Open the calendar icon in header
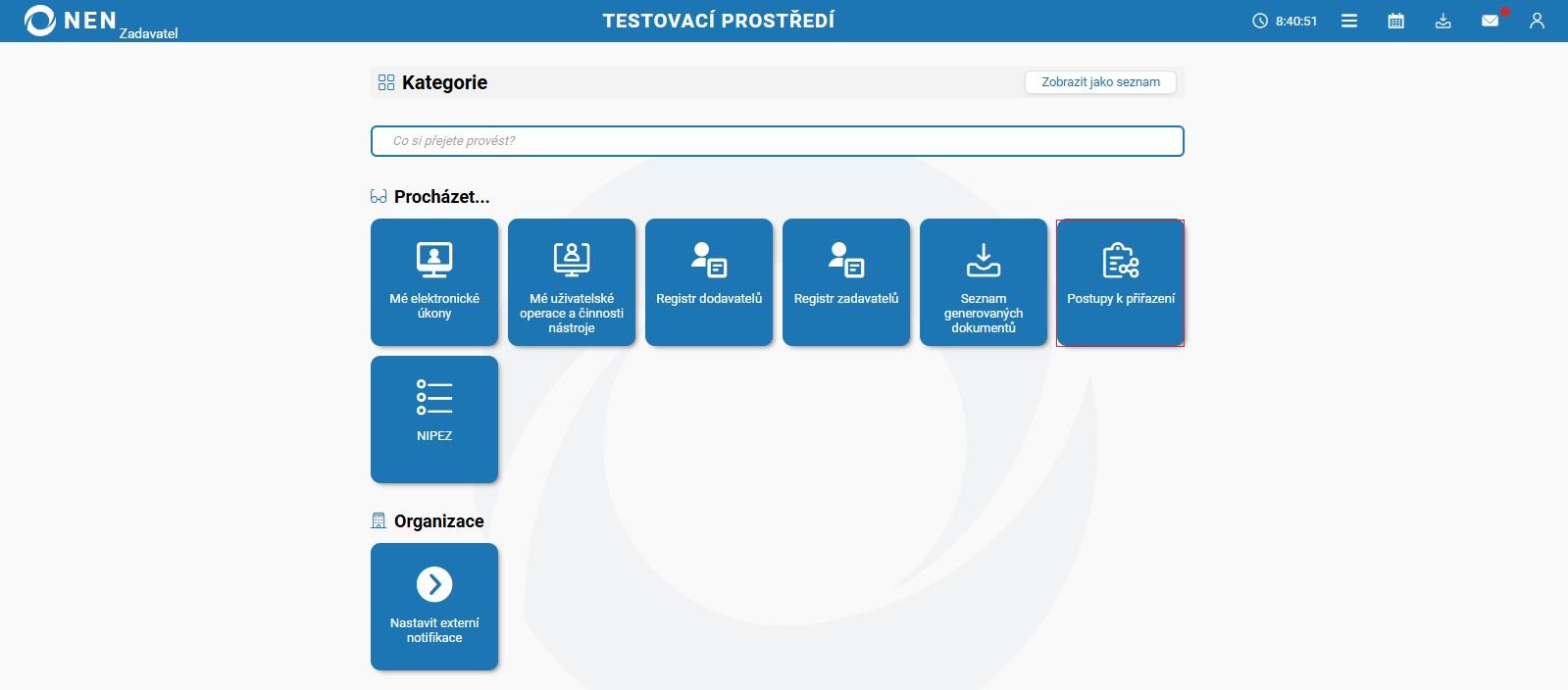1568x690 pixels. click(1395, 21)
